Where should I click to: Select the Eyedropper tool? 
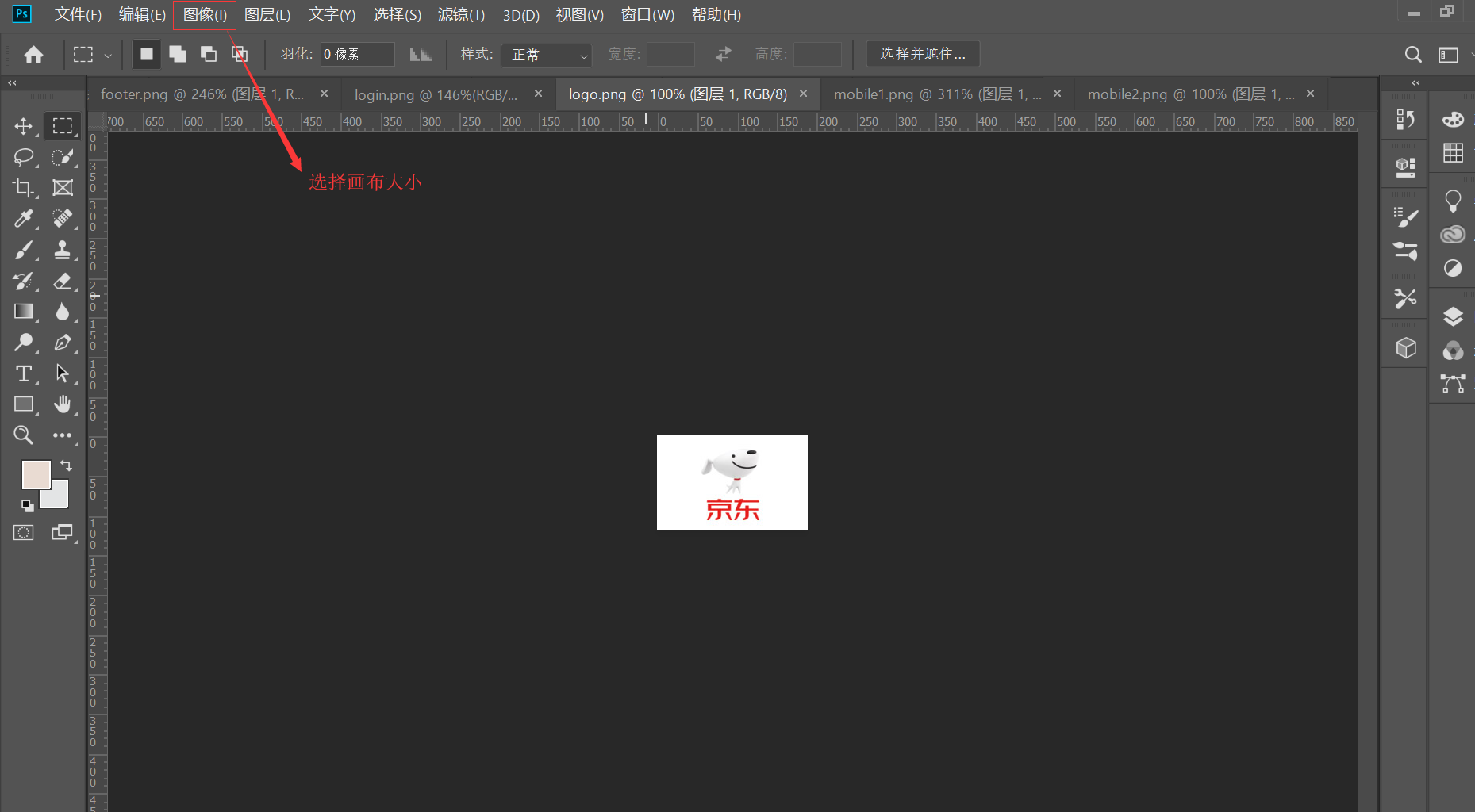click(x=24, y=219)
